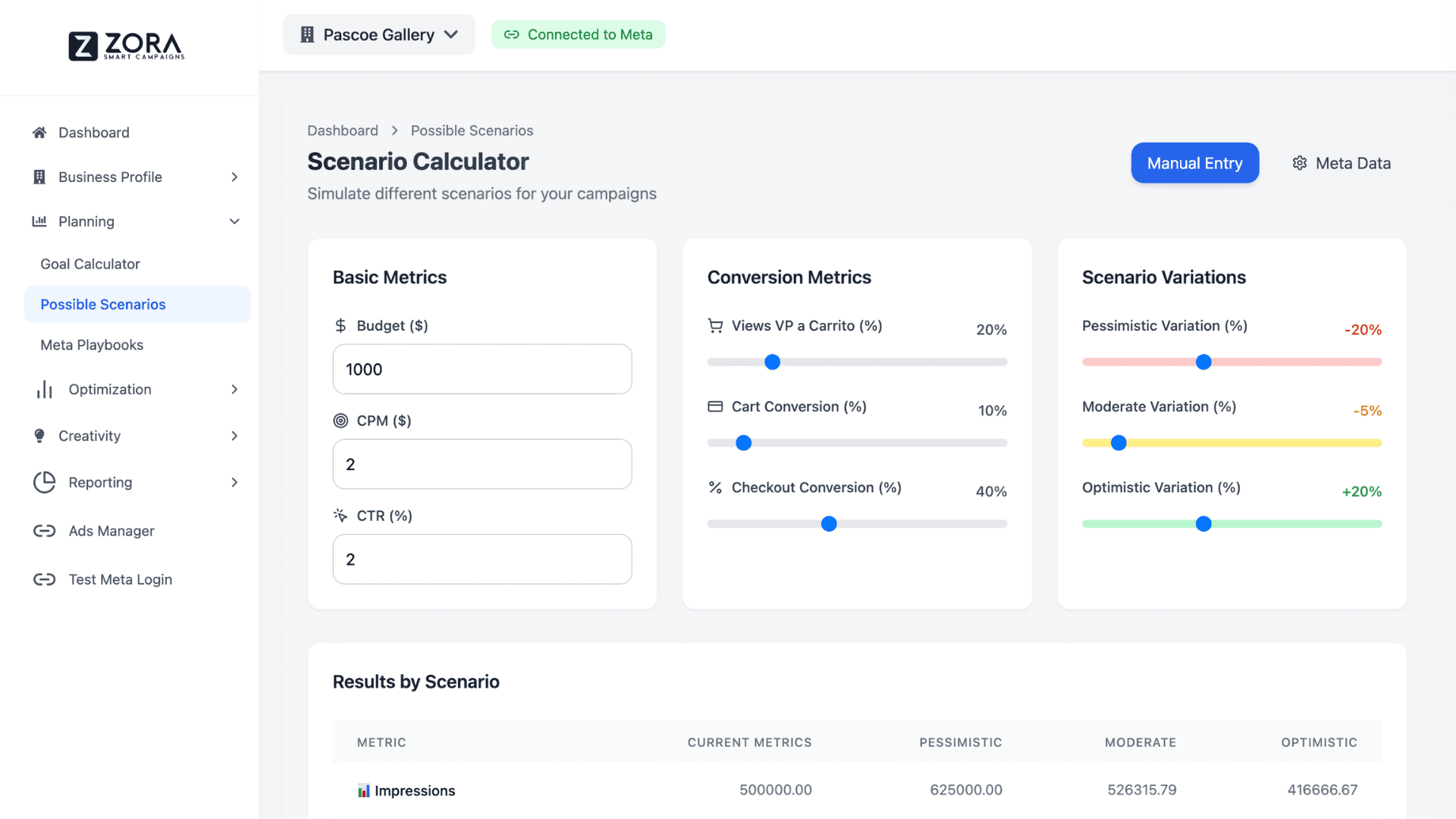Click the 416666.67 optimistic impressions value
Screen dimensions: 1456x819
tap(1322, 790)
